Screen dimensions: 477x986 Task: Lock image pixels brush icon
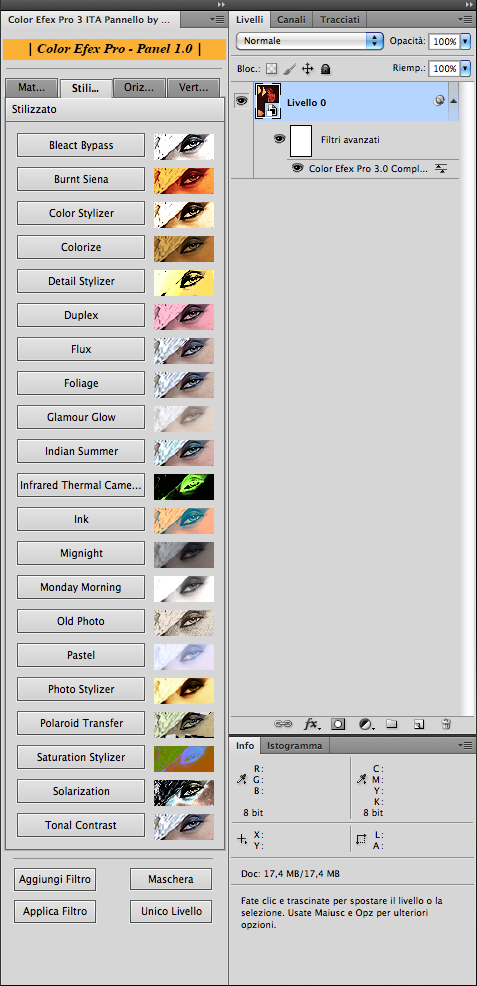coord(289,69)
